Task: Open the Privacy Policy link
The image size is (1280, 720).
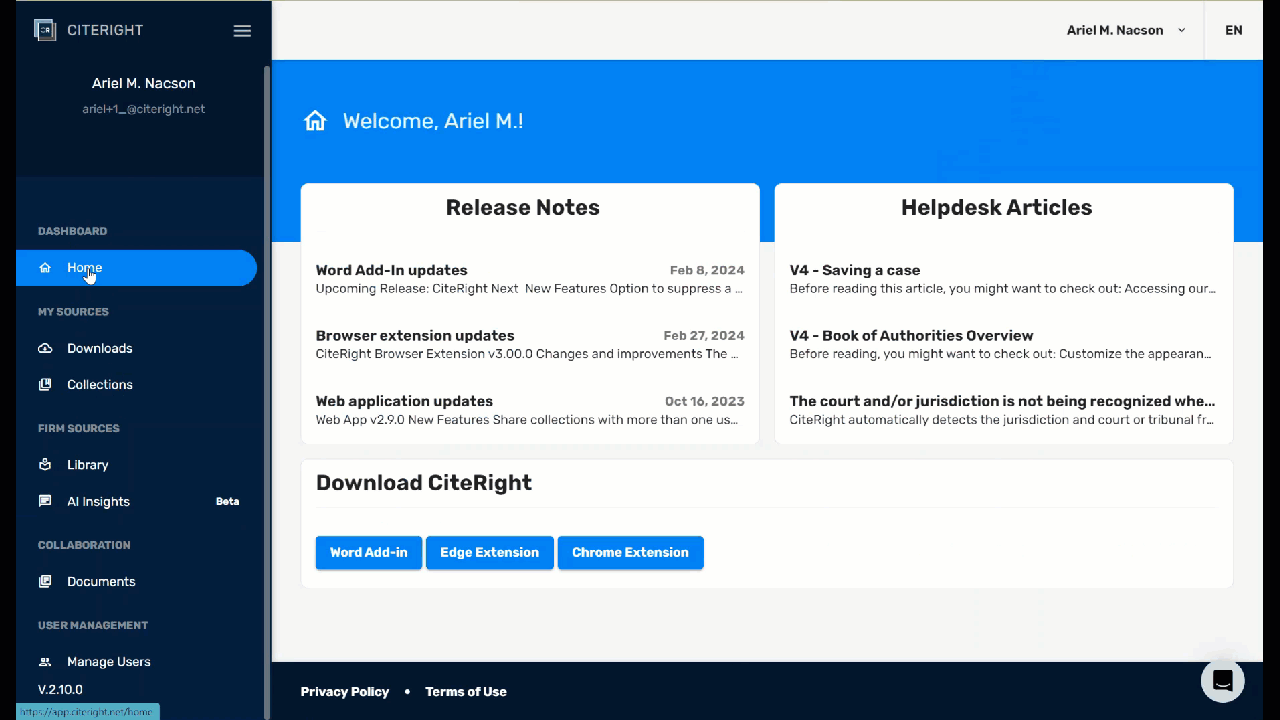Action: point(345,691)
